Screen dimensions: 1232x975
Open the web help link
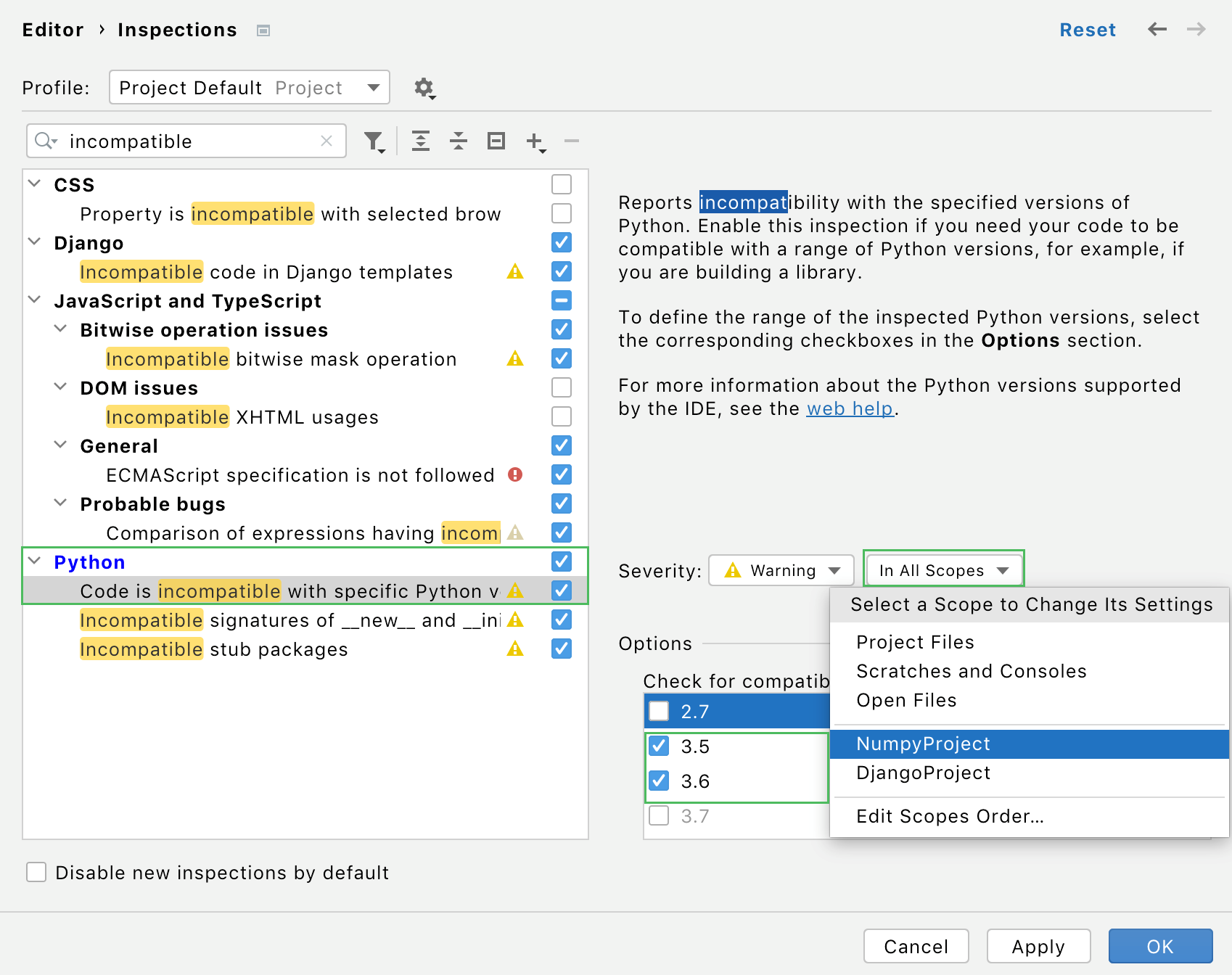coord(849,408)
